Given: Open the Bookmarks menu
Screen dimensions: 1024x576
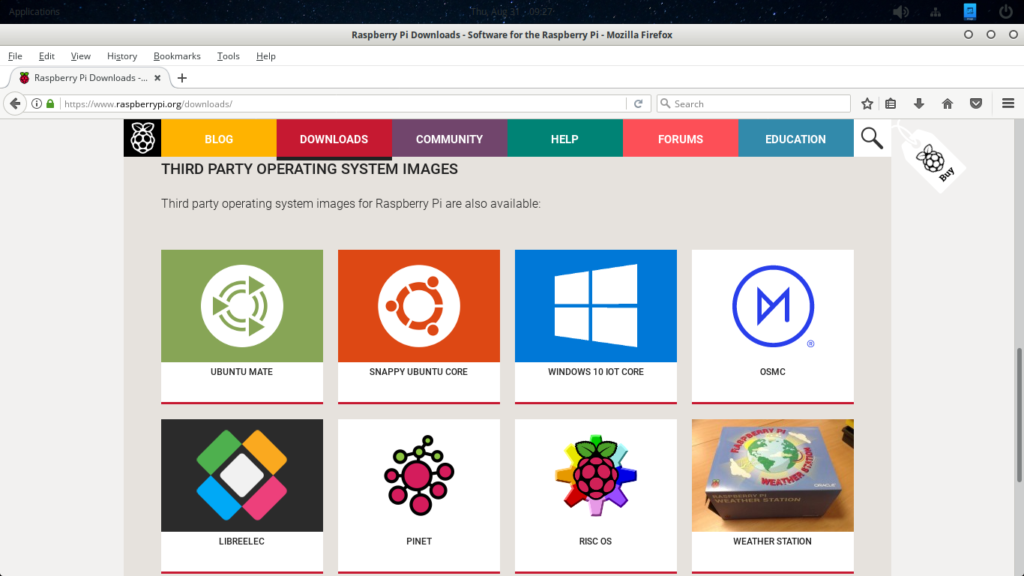Looking at the screenshot, I should pos(177,56).
